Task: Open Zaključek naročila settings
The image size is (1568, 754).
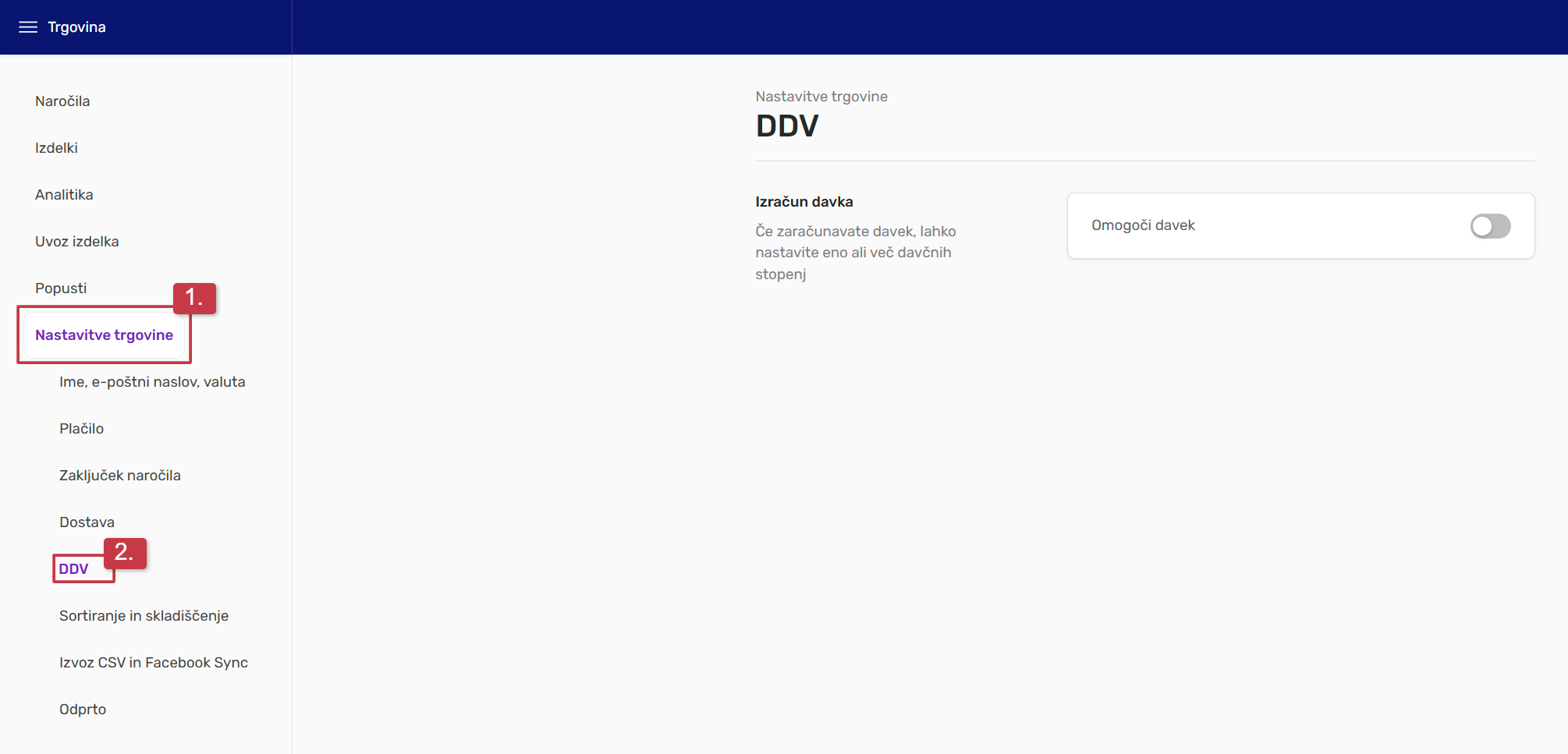Action: pyautogui.click(x=119, y=476)
